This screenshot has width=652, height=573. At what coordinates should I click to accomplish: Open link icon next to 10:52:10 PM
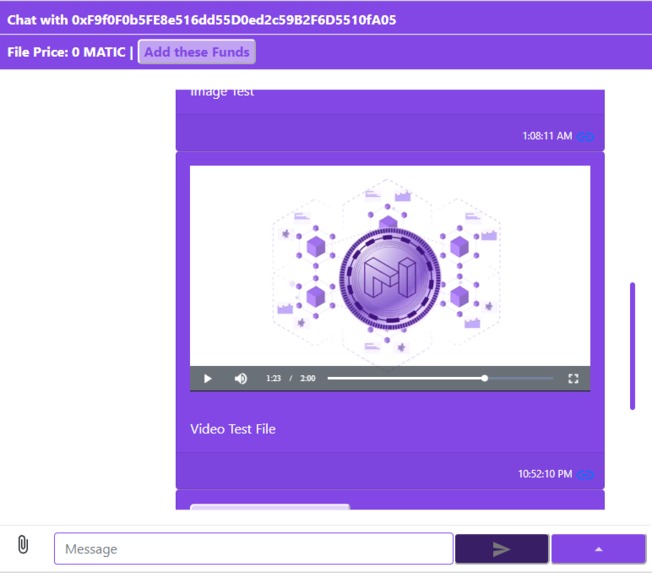585,474
